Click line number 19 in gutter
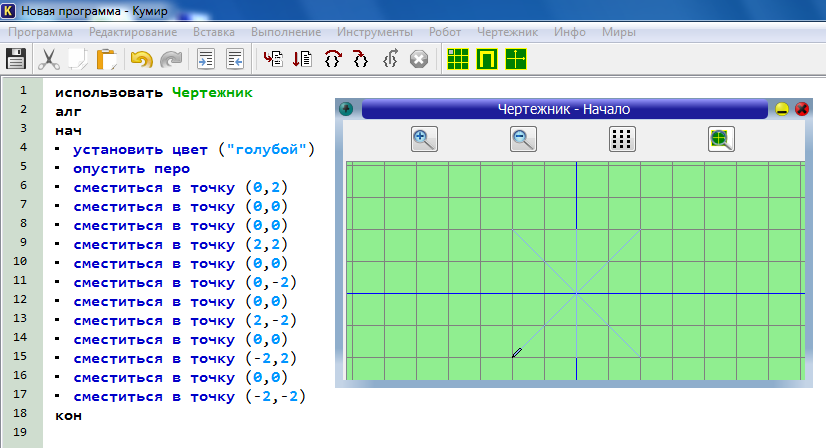This screenshot has width=826, height=448. point(20,432)
